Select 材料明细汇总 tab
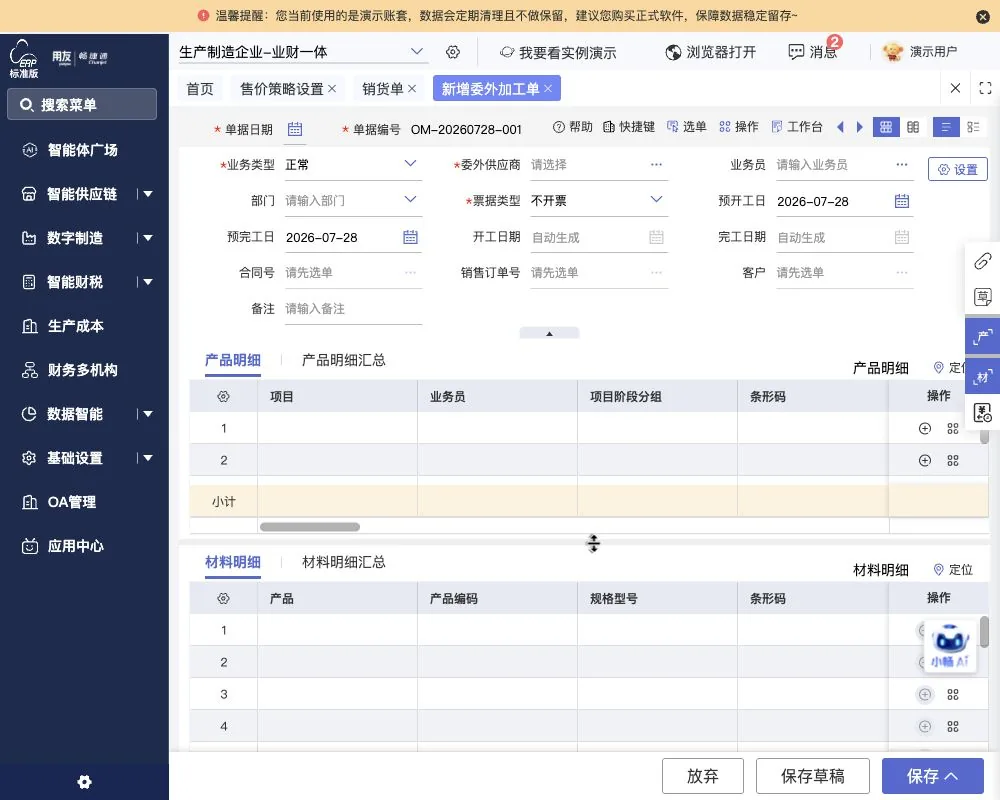The width and height of the screenshot is (1000, 800). click(x=343, y=562)
